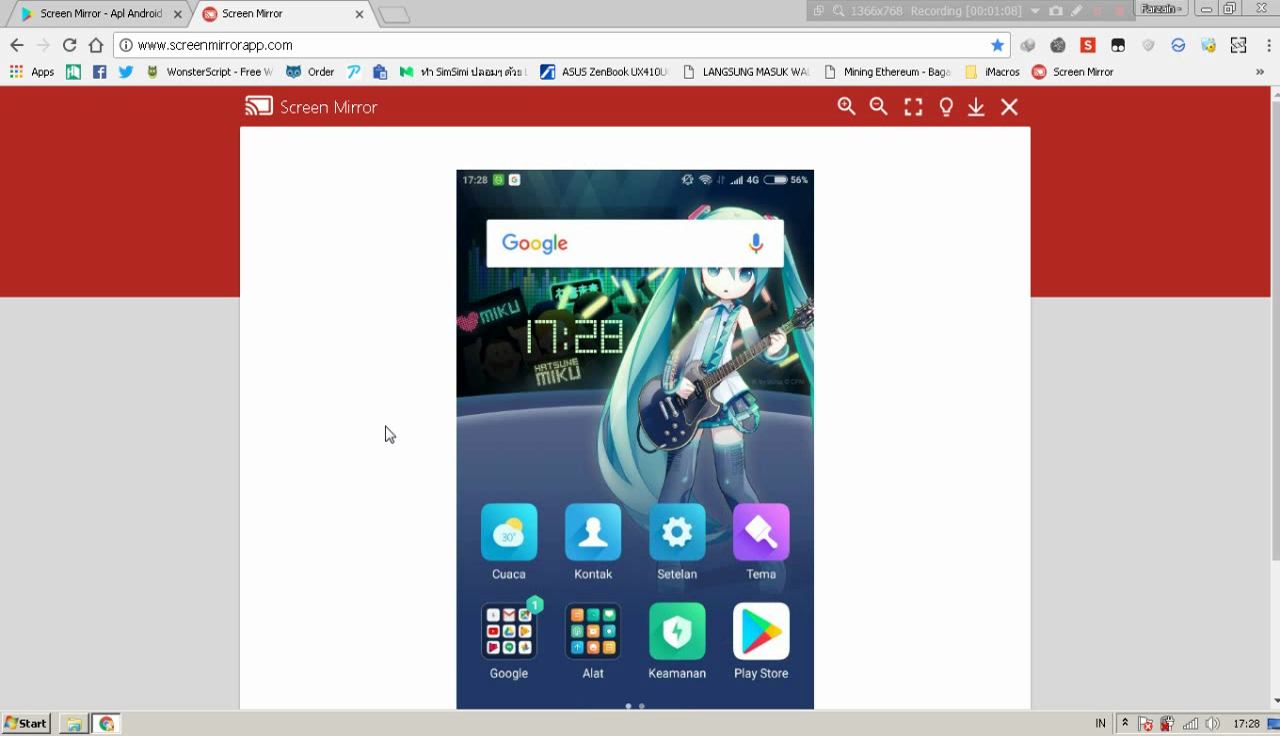
Task: Tap the 17:28 clock widget on phone
Action: coord(574,338)
